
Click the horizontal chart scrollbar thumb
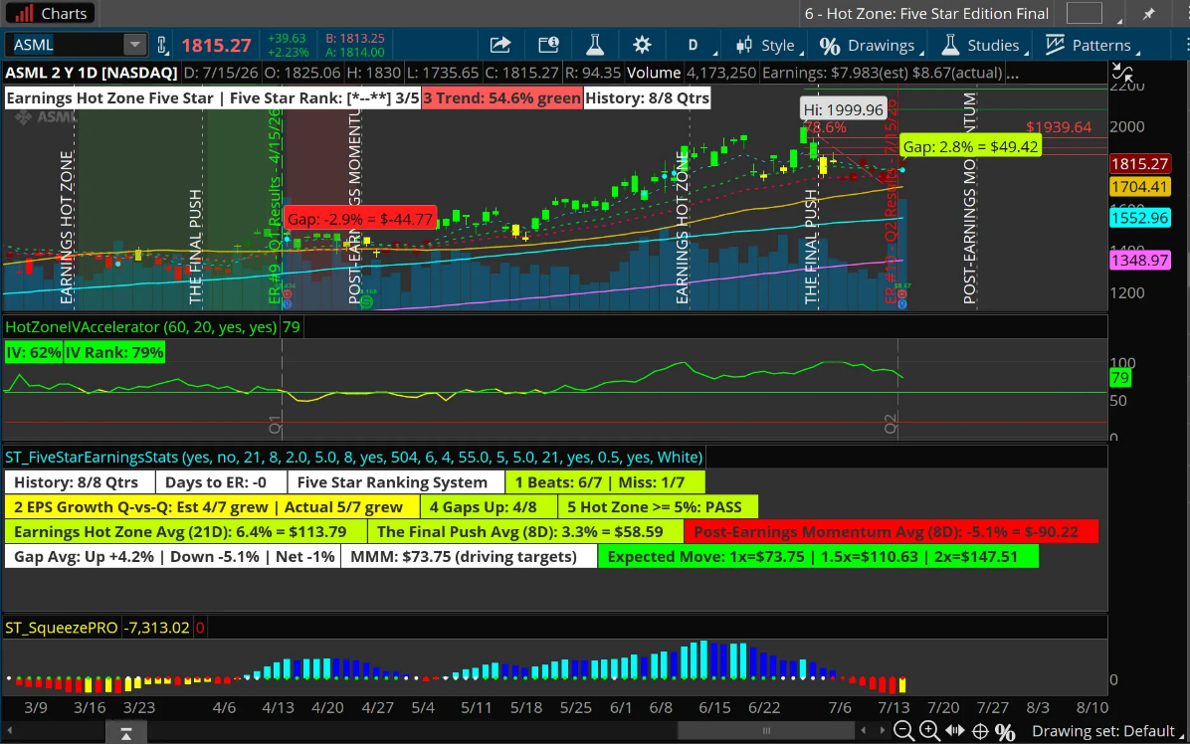766,731
